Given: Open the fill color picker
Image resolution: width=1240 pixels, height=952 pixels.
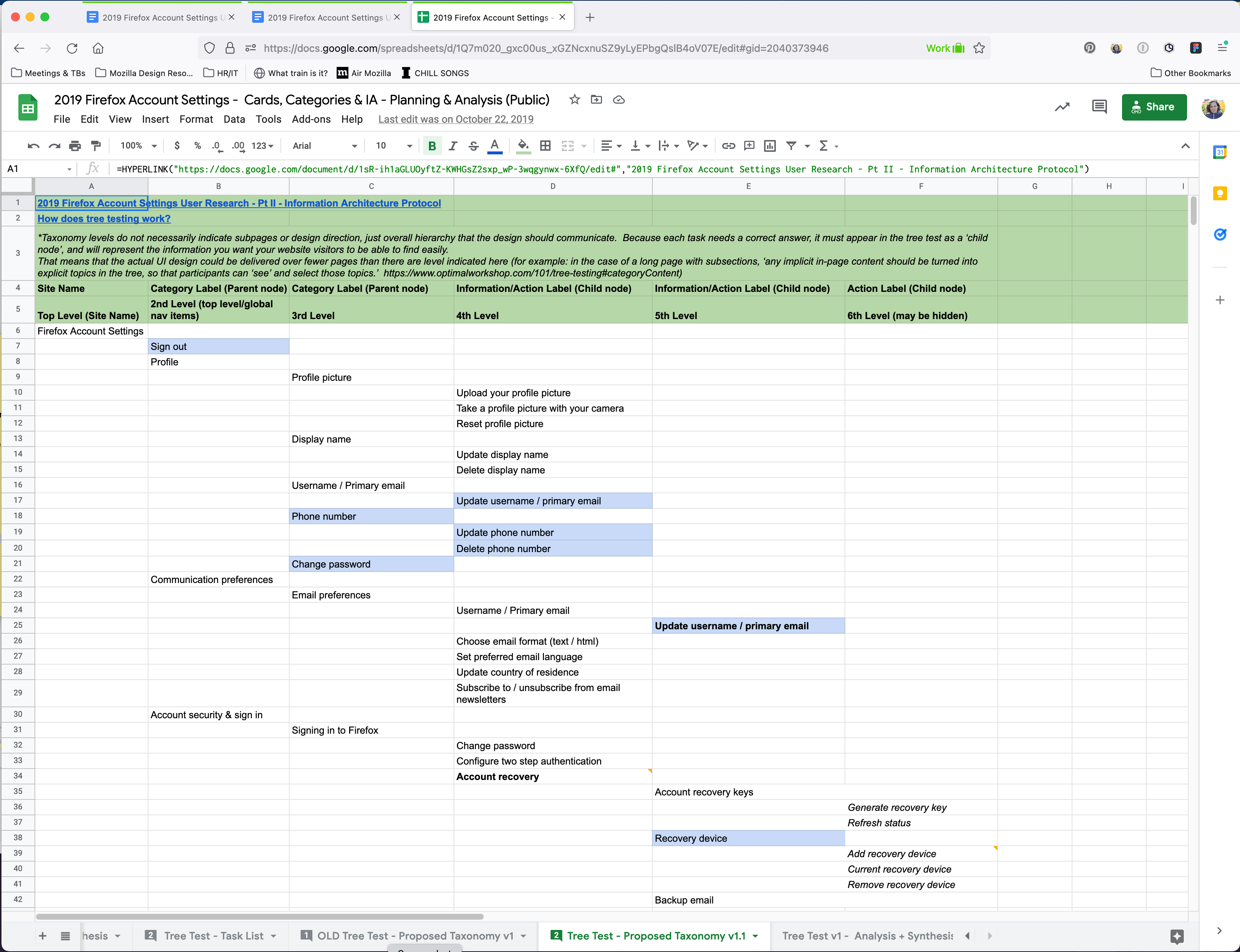Looking at the screenshot, I should pyautogui.click(x=523, y=146).
